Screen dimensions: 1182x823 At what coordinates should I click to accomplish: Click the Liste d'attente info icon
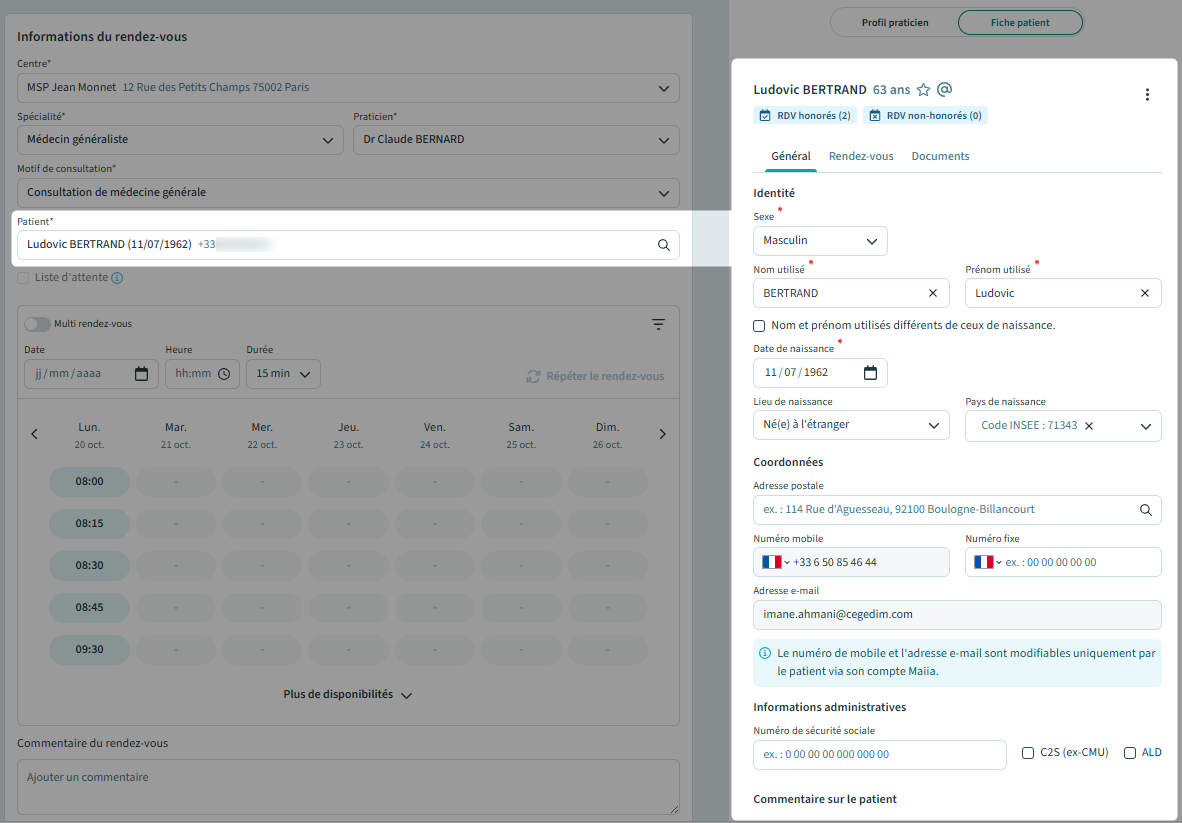click(x=117, y=278)
